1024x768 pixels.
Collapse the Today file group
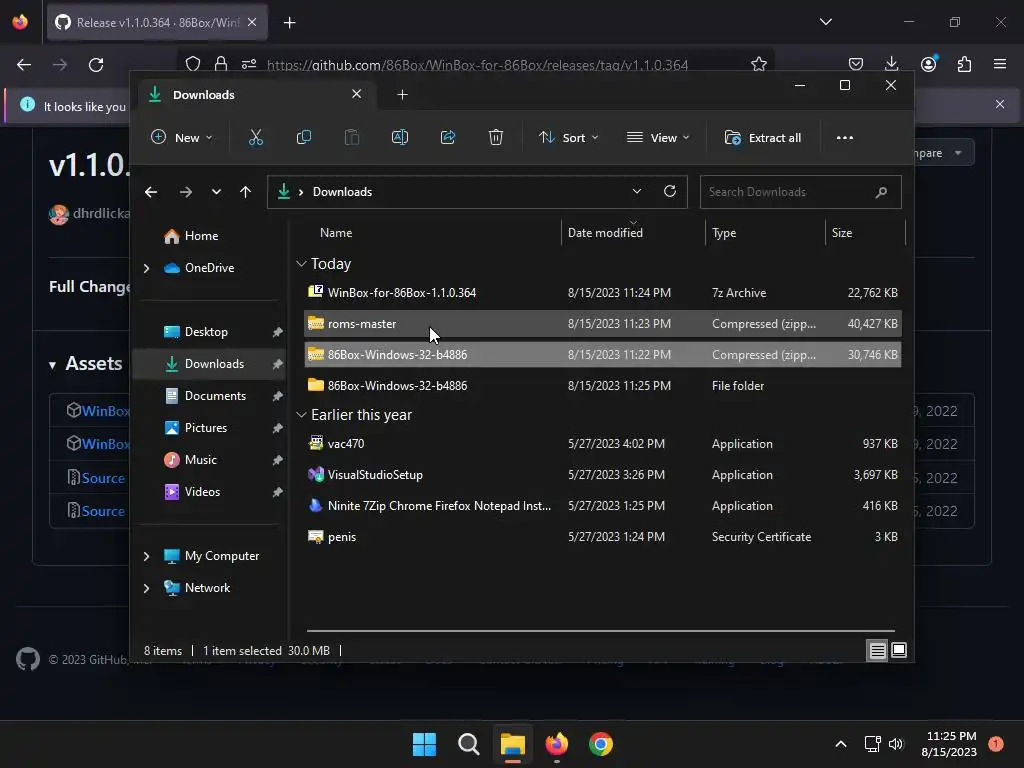(301, 264)
